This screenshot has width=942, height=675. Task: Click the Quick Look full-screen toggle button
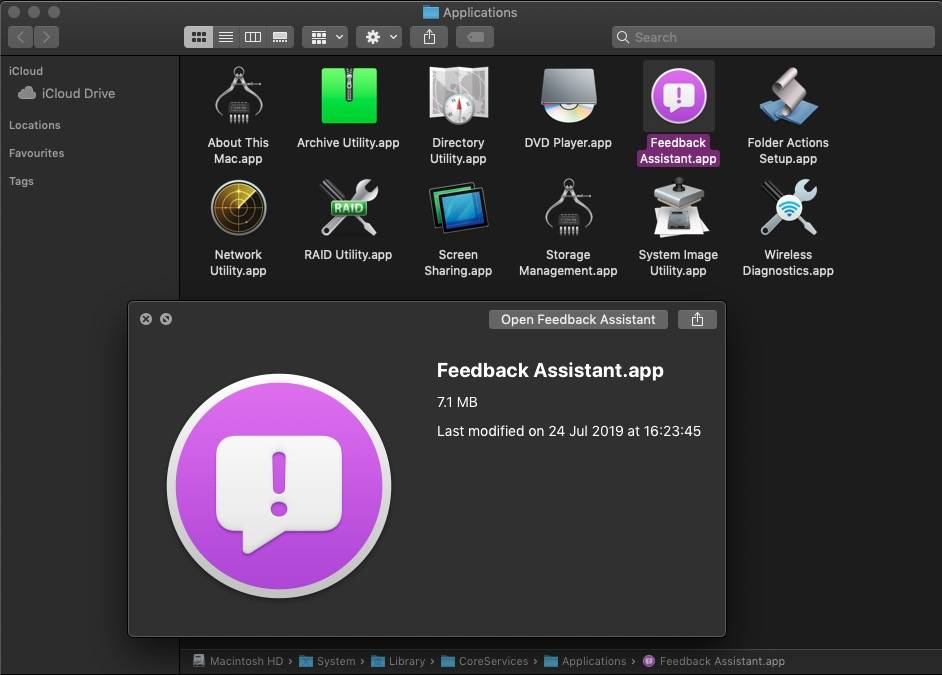166,319
